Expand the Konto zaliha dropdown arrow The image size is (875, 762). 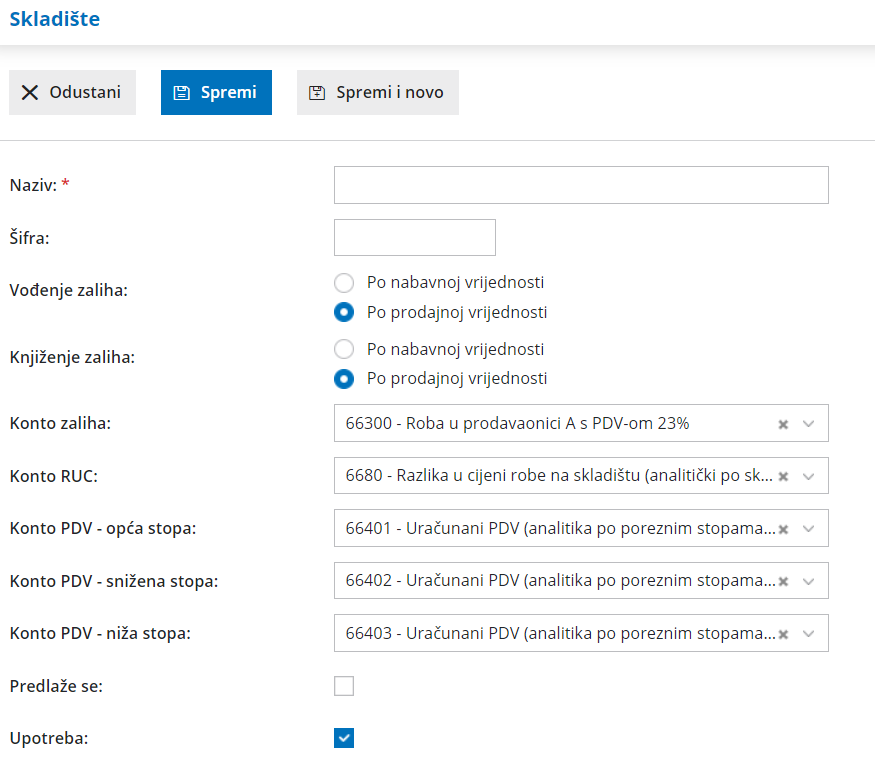click(809, 424)
